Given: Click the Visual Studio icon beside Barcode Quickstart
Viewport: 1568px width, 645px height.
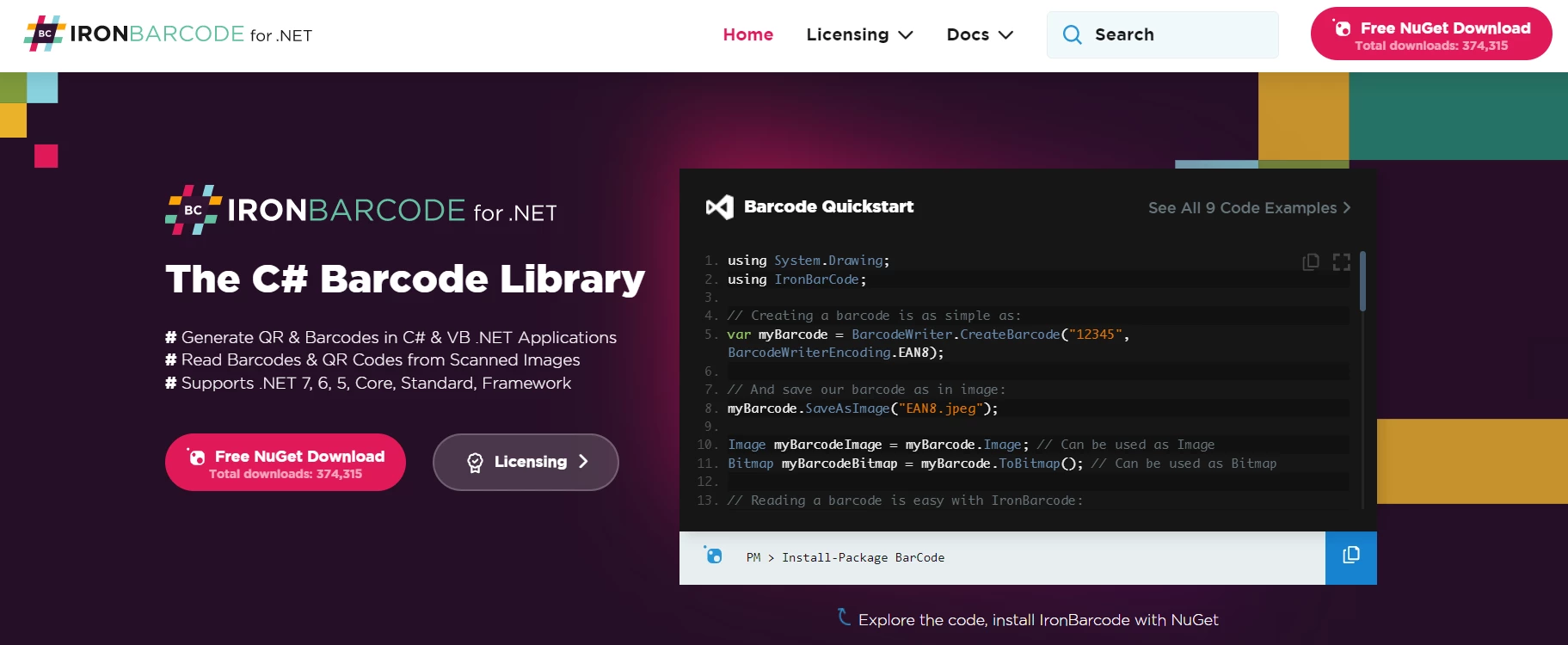Looking at the screenshot, I should [x=720, y=206].
